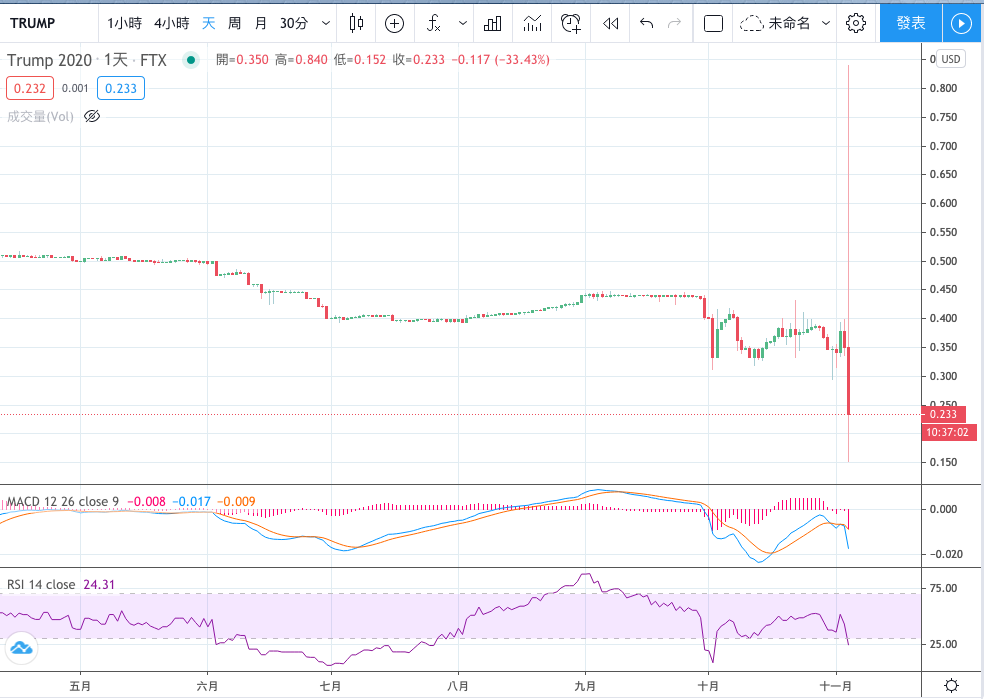Click the 75.00 RSI axis label

(943, 589)
